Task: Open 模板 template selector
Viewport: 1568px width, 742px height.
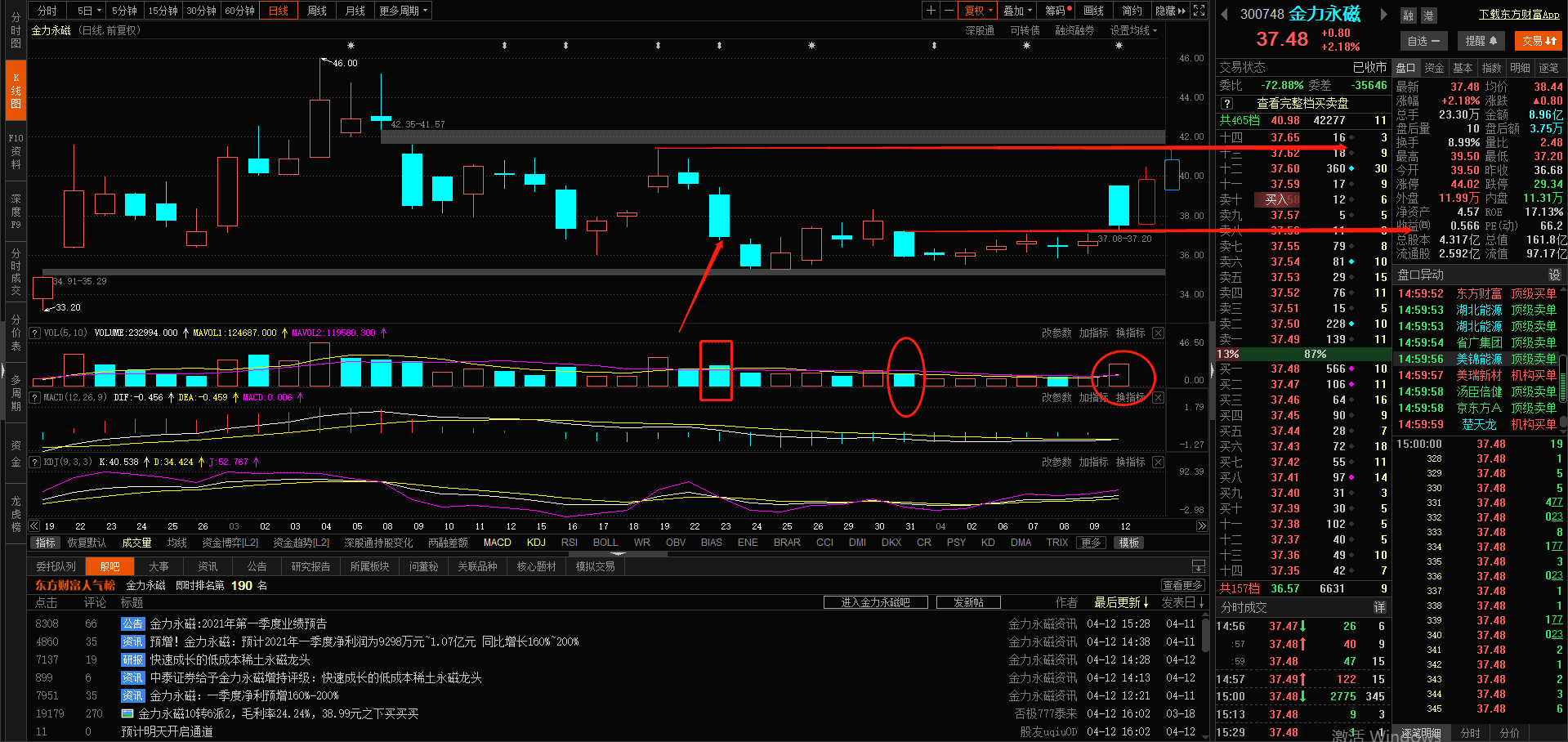Action: 1129,543
